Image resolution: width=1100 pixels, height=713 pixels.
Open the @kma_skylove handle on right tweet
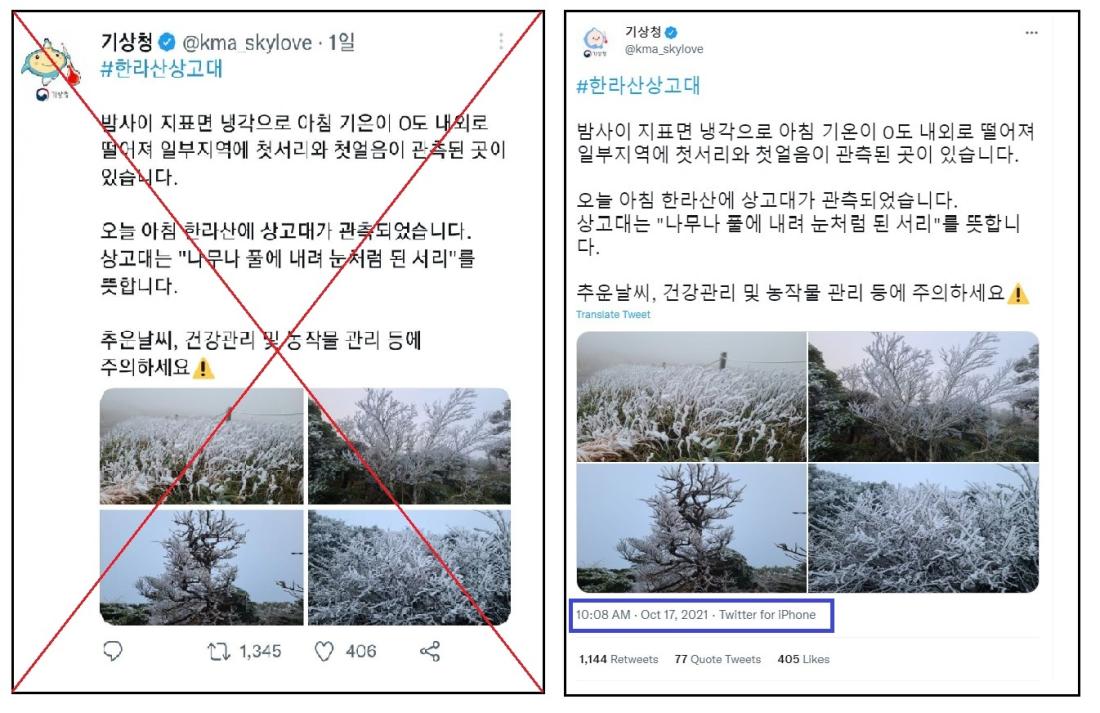pyautogui.click(x=664, y=49)
